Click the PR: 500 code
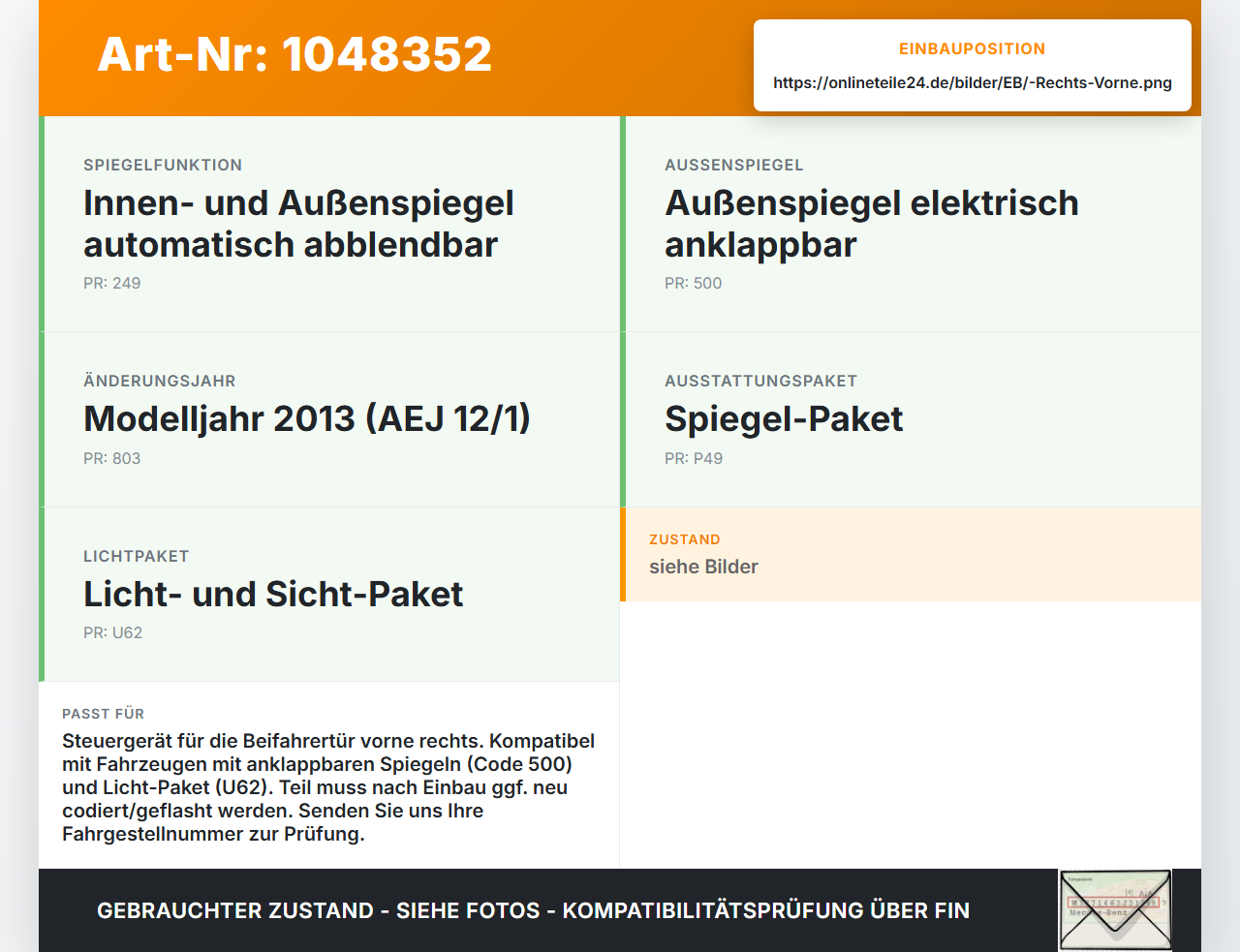Image resolution: width=1240 pixels, height=952 pixels. pyautogui.click(x=694, y=283)
